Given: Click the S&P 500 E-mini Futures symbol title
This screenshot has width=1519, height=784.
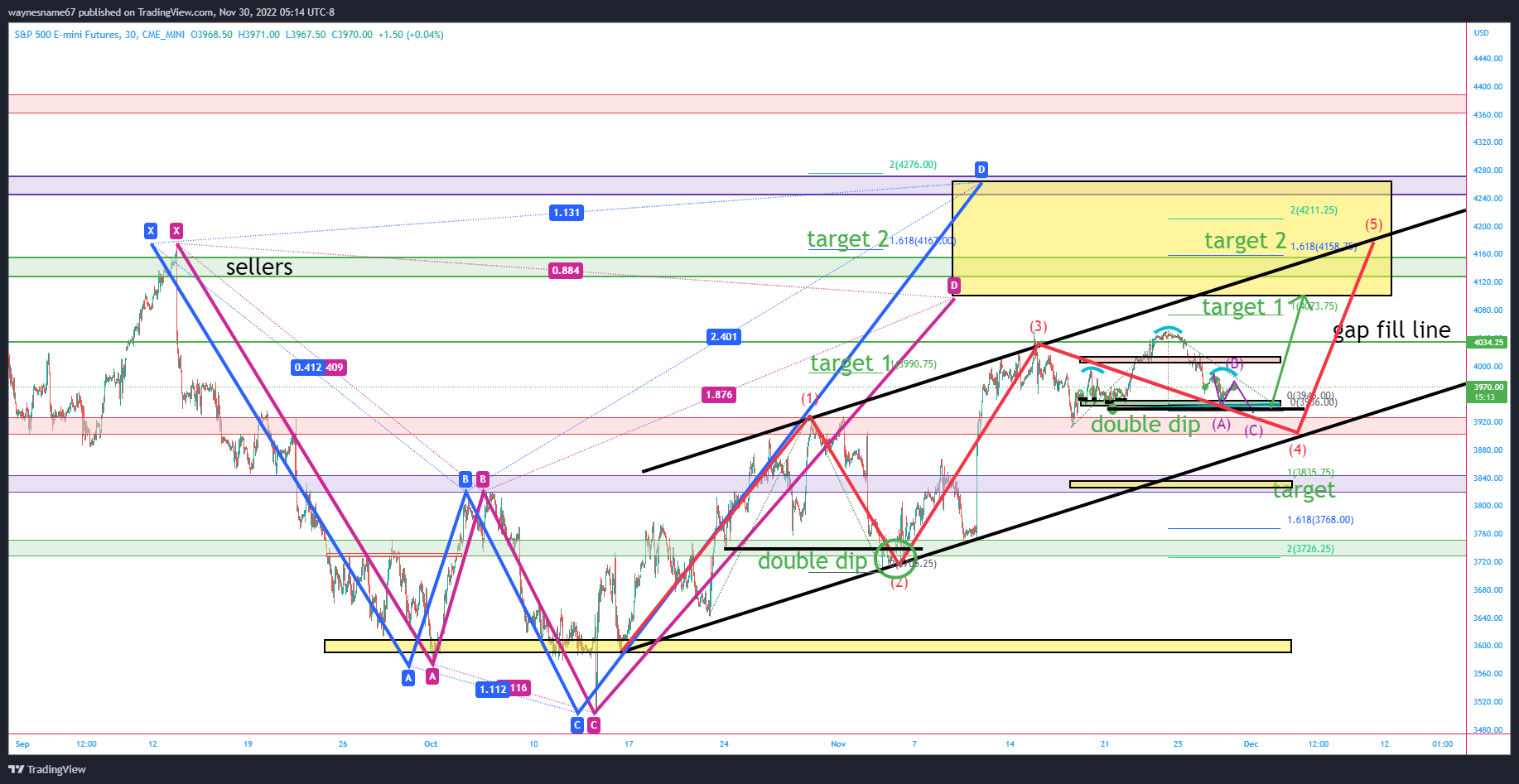Looking at the screenshot, I should pos(99,35).
